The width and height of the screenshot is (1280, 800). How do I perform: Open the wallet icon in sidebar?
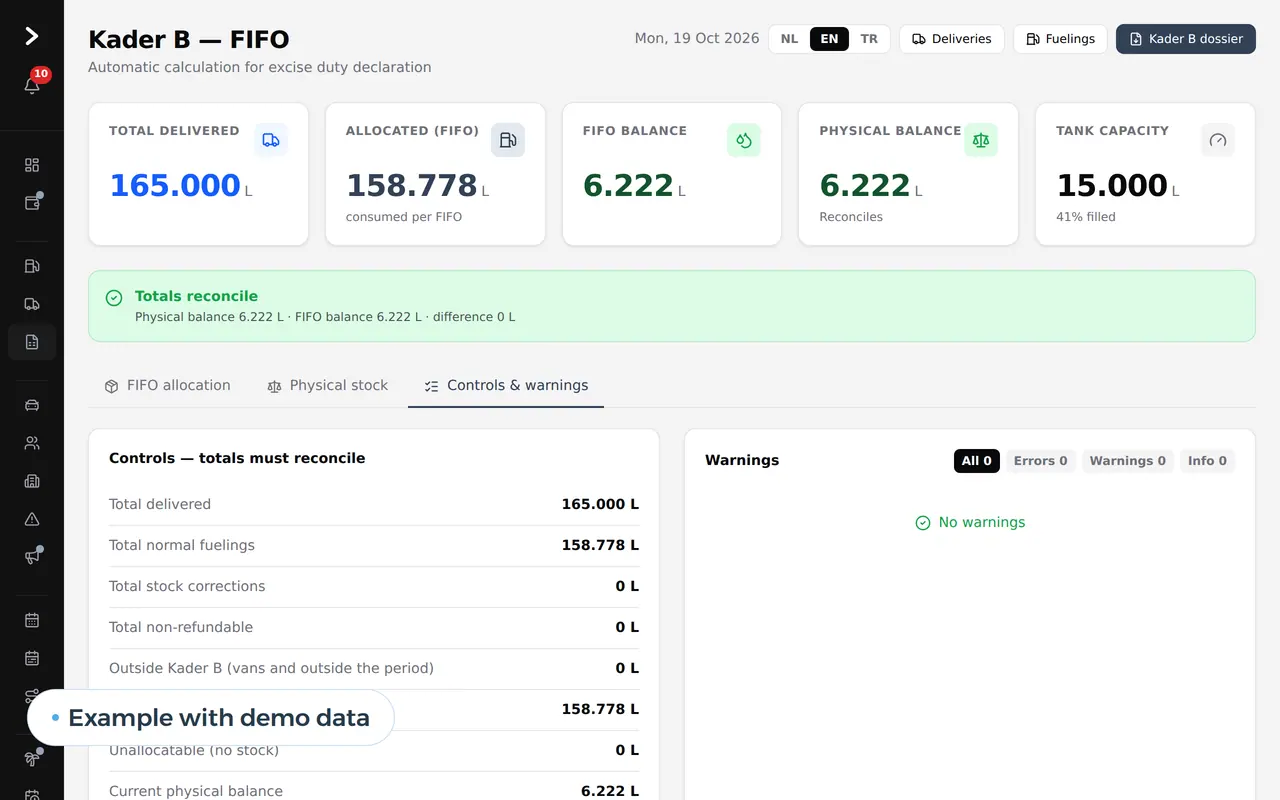(x=32, y=203)
